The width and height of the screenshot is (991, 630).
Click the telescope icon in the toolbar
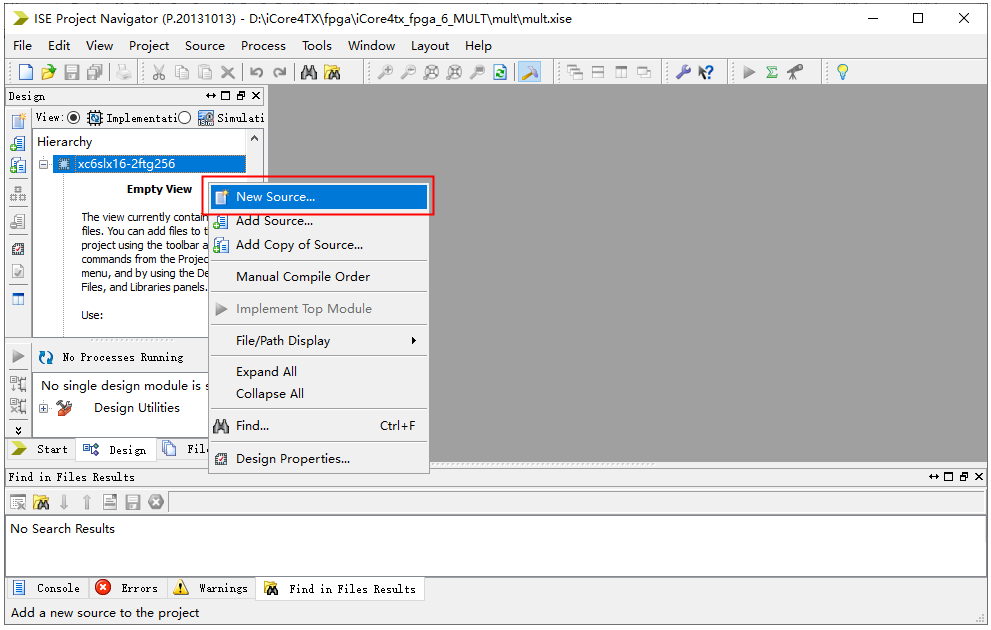point(795,72)
